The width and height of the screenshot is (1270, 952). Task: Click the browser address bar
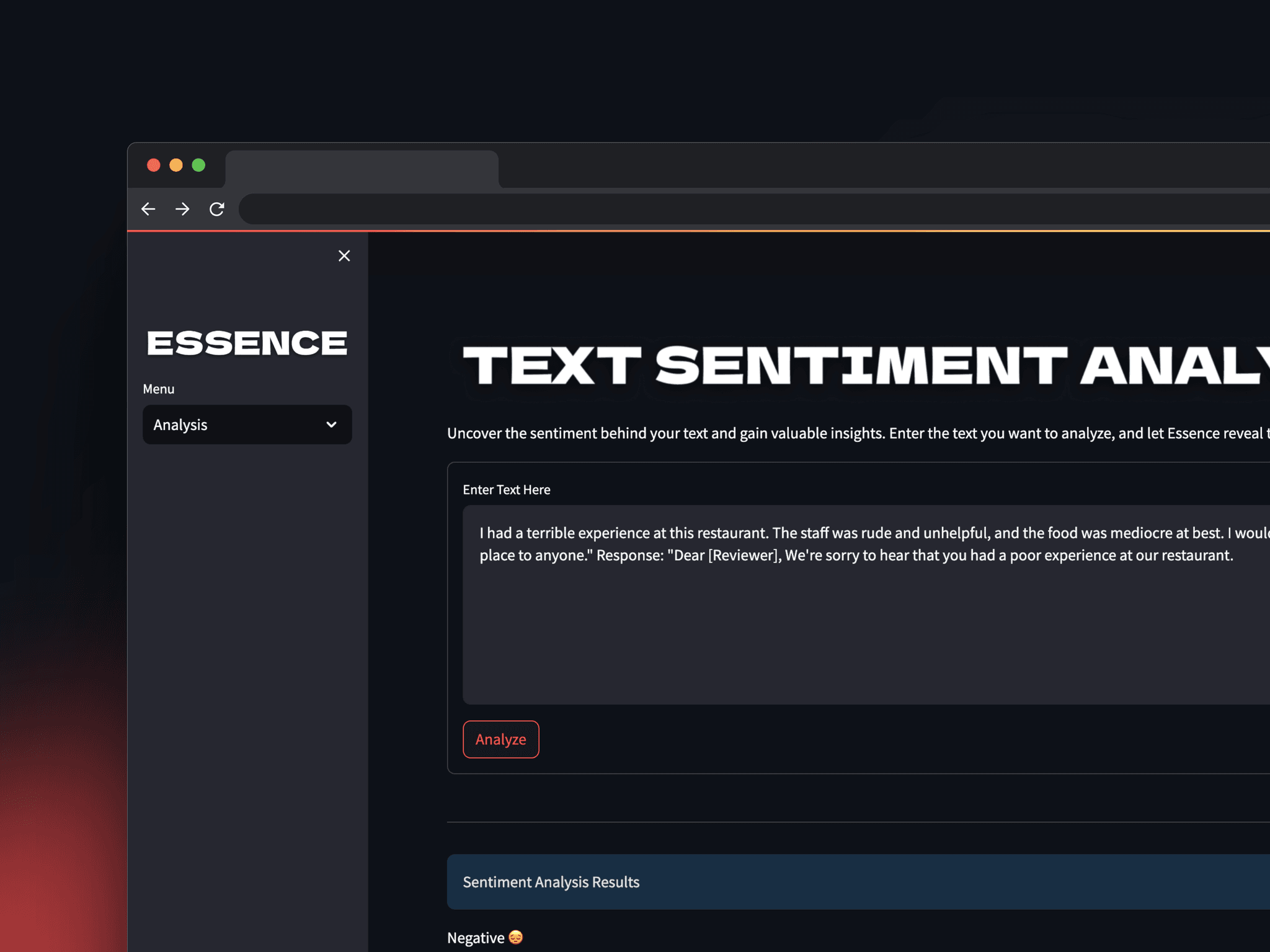click(x=754, y=209)
